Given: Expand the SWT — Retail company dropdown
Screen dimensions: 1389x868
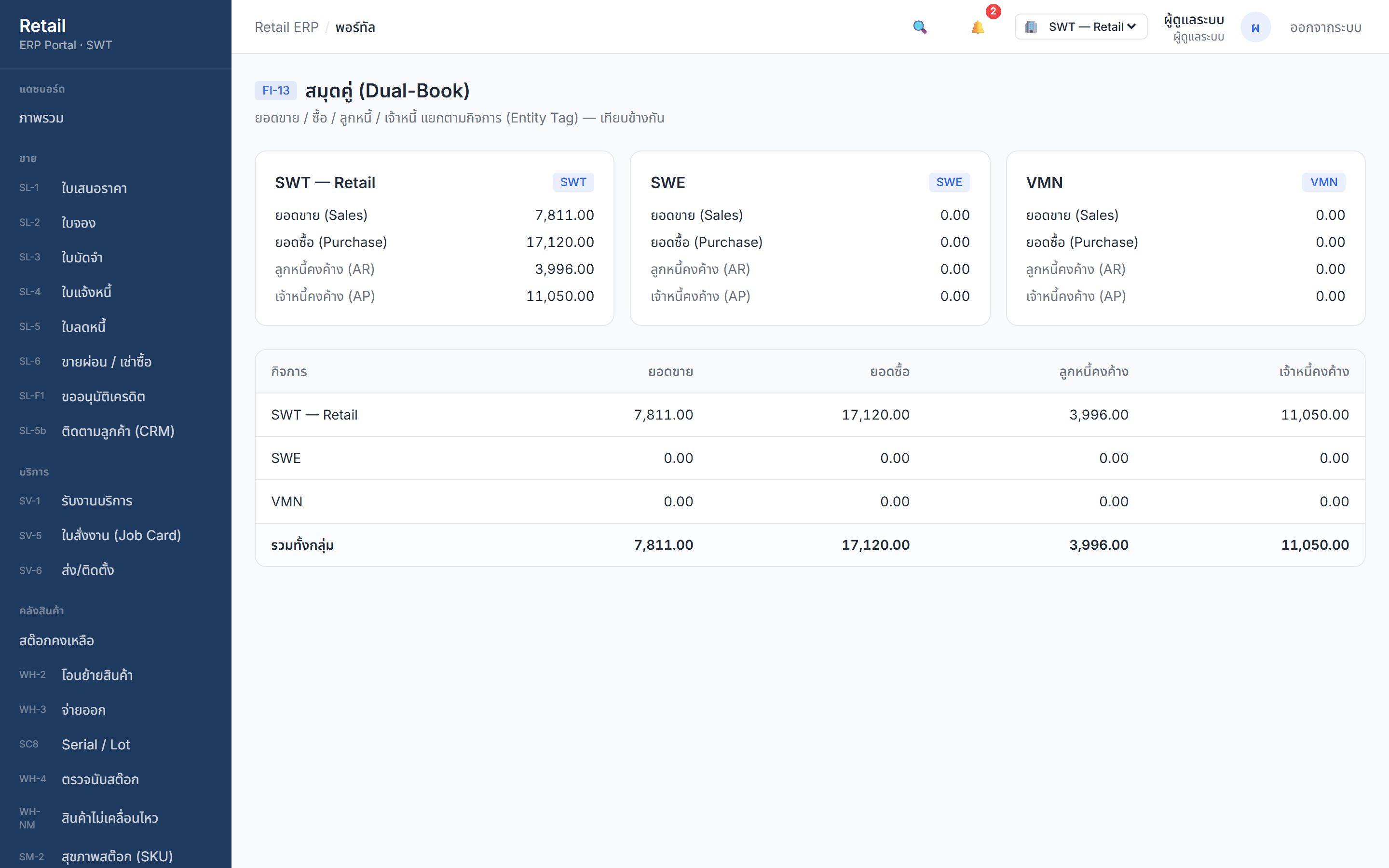Looking at the screenshot, I should (x=1081, y=27).
